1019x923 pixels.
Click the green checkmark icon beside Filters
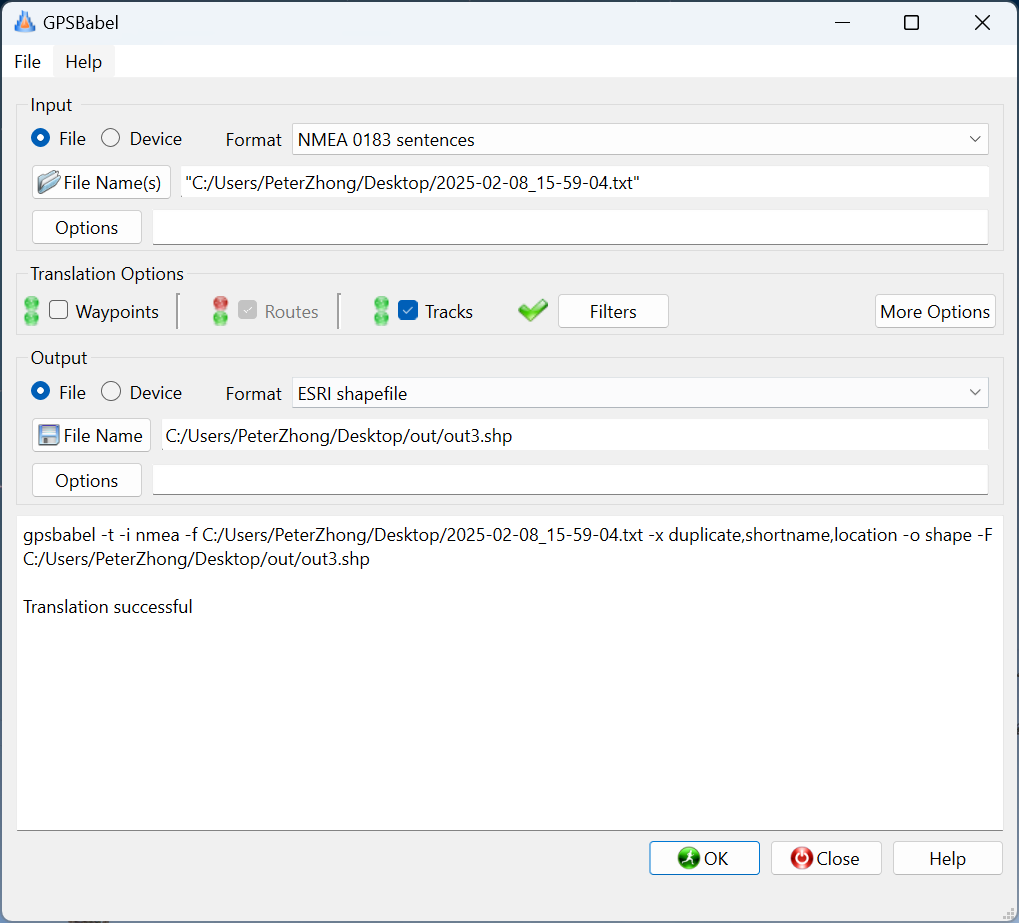point(533,311)
